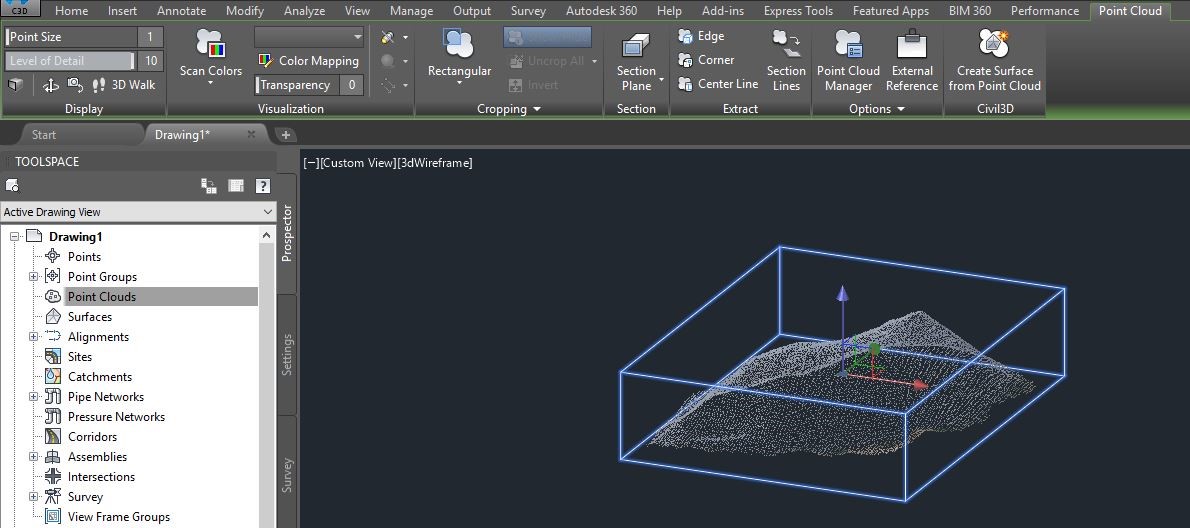Click the Sites icon in tree
This screenshot has width=1190, height=528.
(x=53, y=357)
